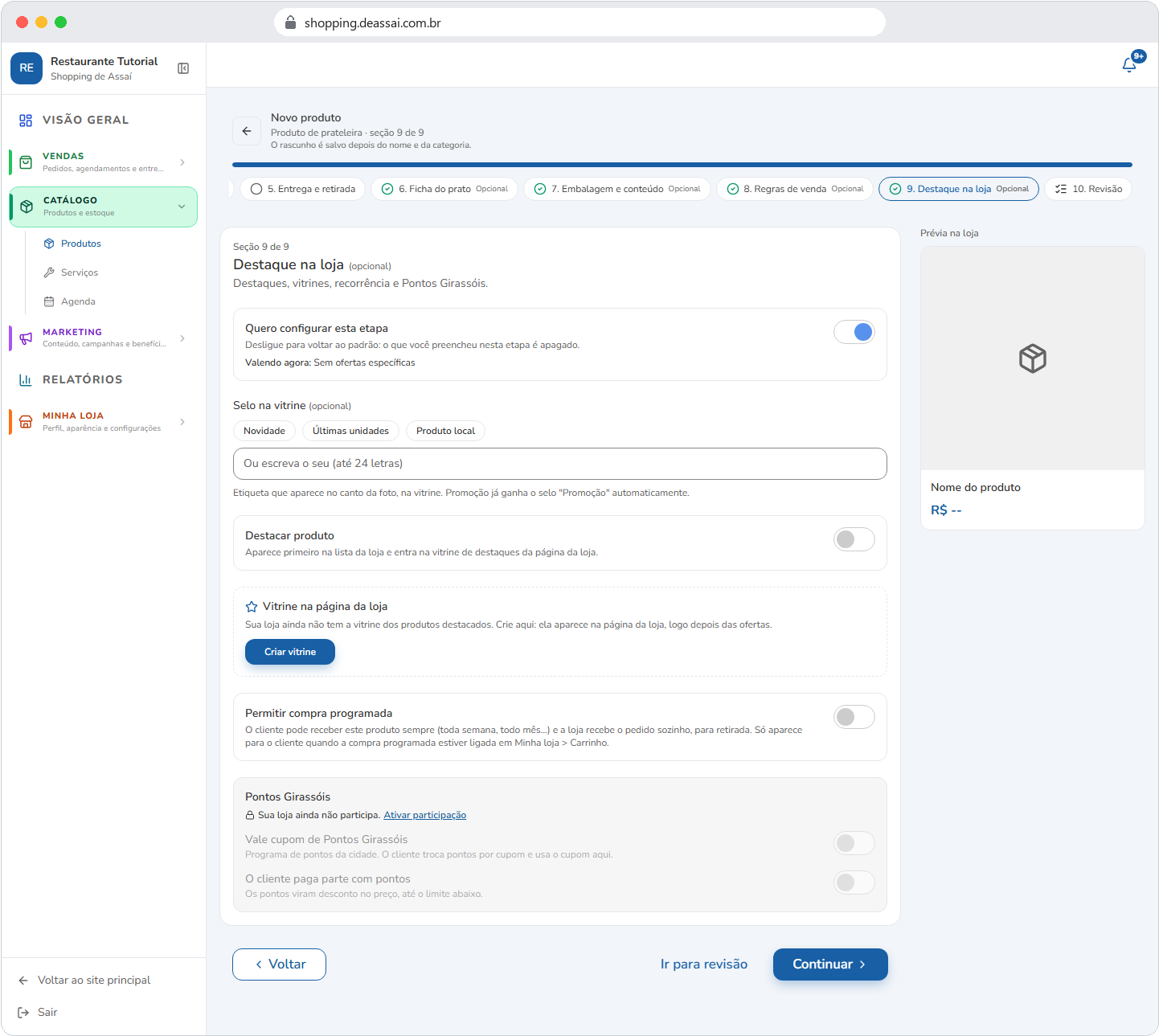
Task: Toggle O cliente paga parte com pontos
Action: pyautogui.click(x=854, y=882)
